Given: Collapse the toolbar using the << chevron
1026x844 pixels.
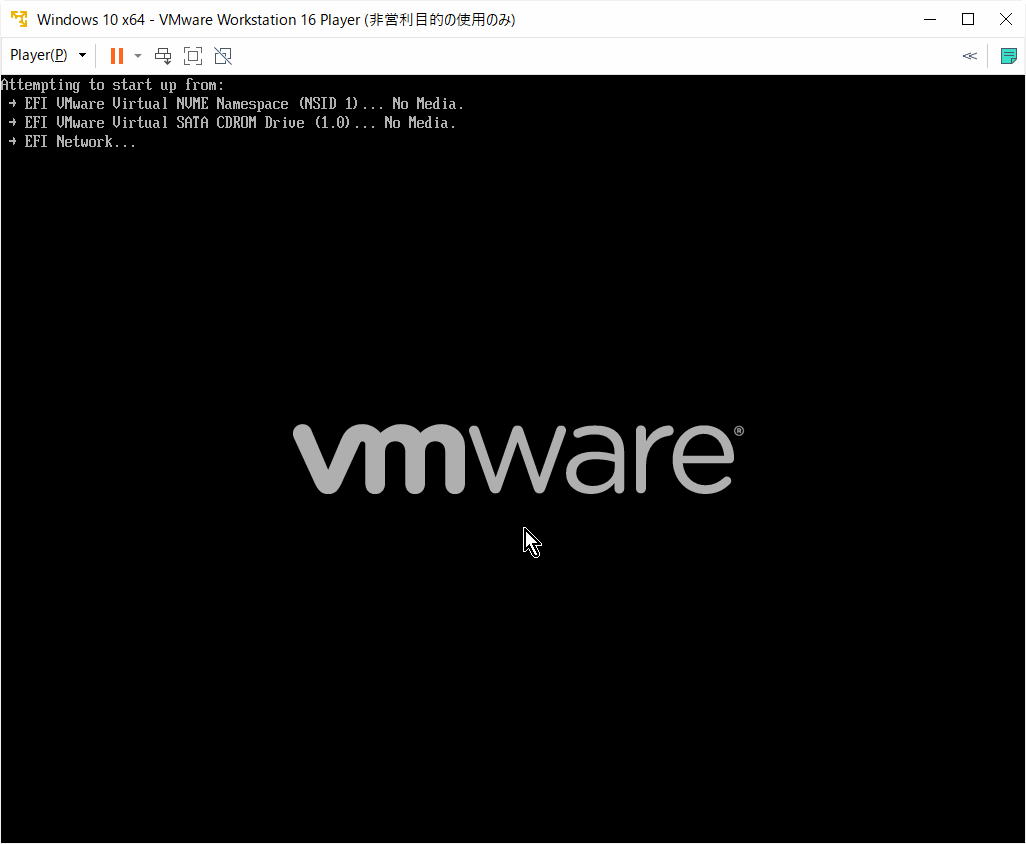Looking at the screenshot, I should [969, 56].
